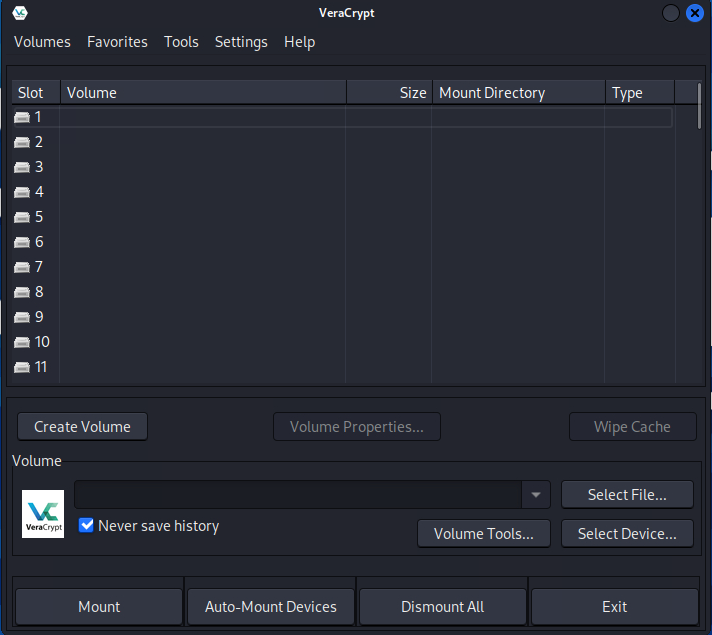Click the Wipe Cache button
This screenshot has width=712, height=635.
point(633,427)
